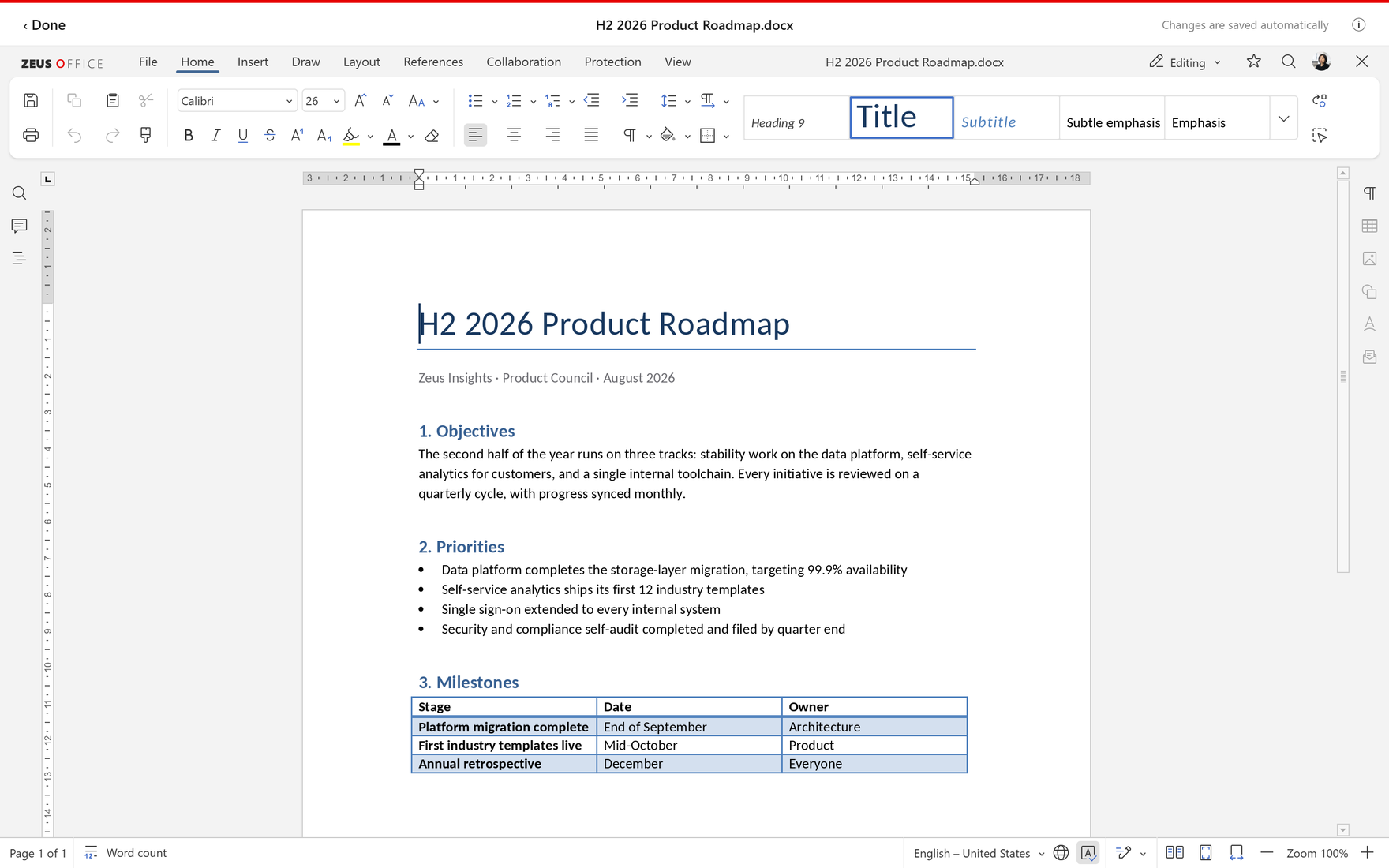1389x868 pixels.
Task: Enable justified paragraph alignment
Action: 591,135
